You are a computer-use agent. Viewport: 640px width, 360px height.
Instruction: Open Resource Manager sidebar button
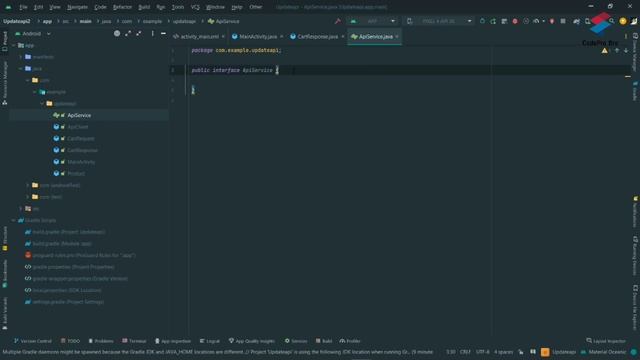pyautogui.click(x=4, y=83)
